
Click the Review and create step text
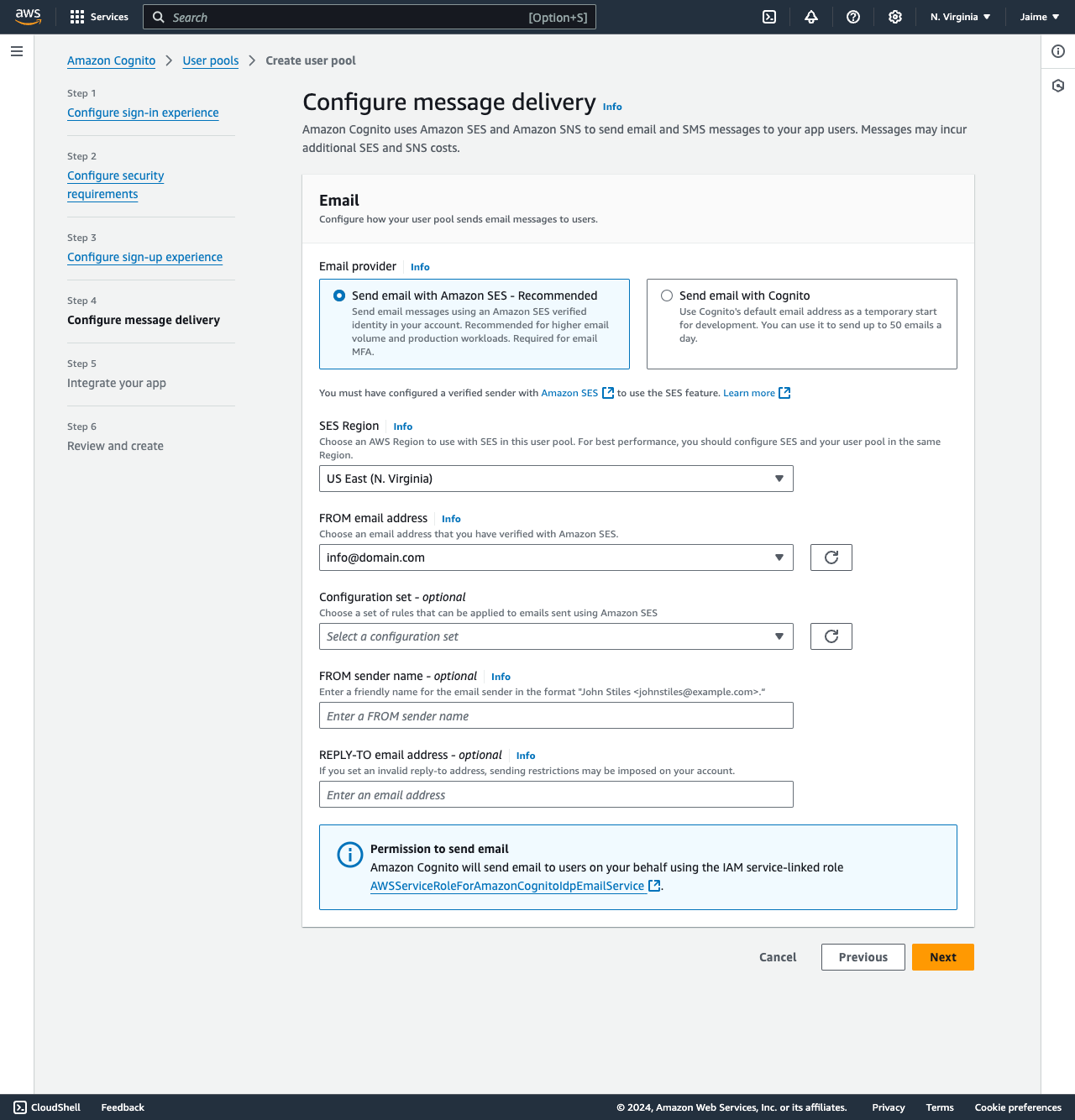(115, 446)
